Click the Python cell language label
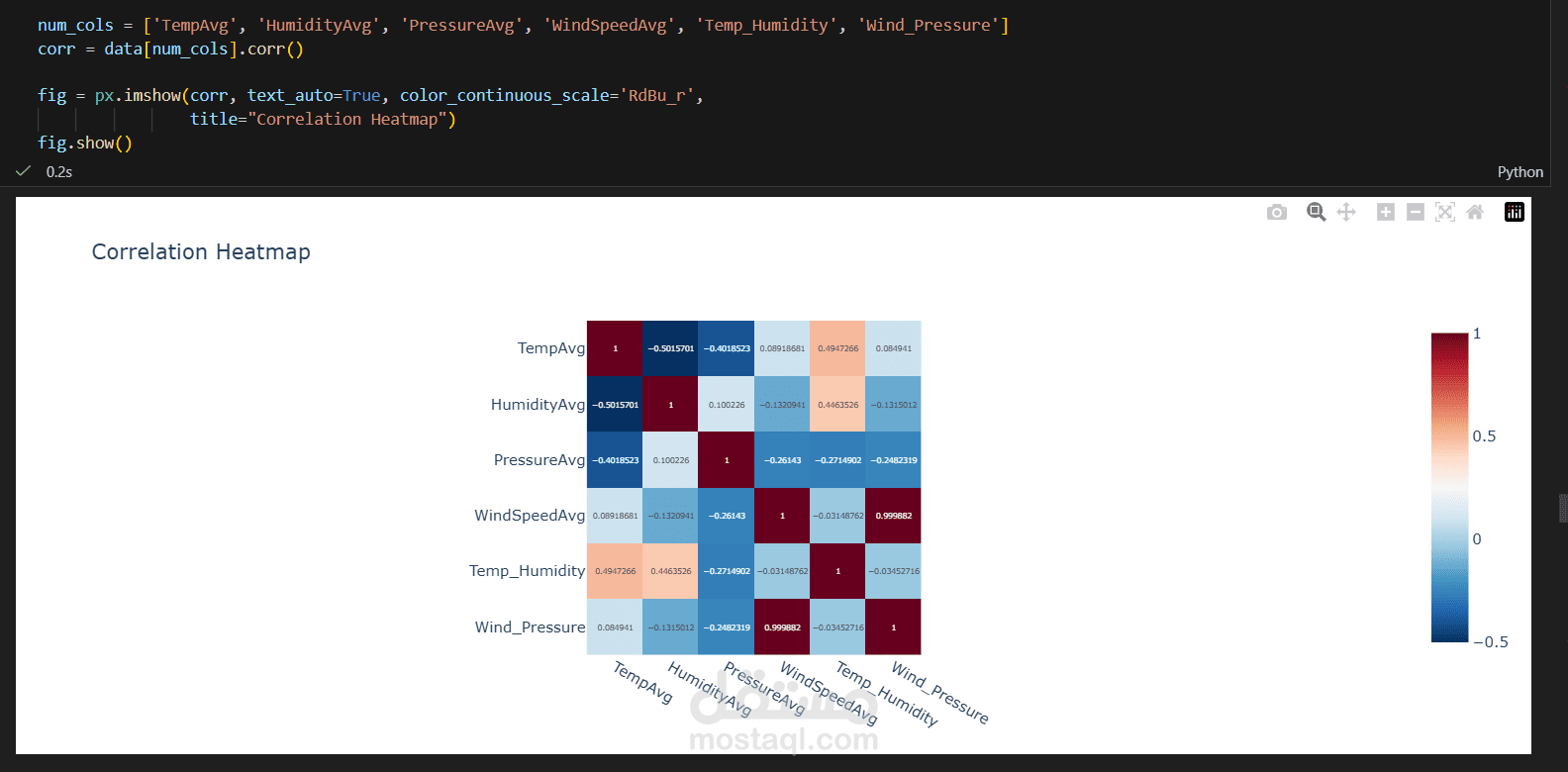Viewport: 1568px width, 772px height. [x=1519, y=171]
